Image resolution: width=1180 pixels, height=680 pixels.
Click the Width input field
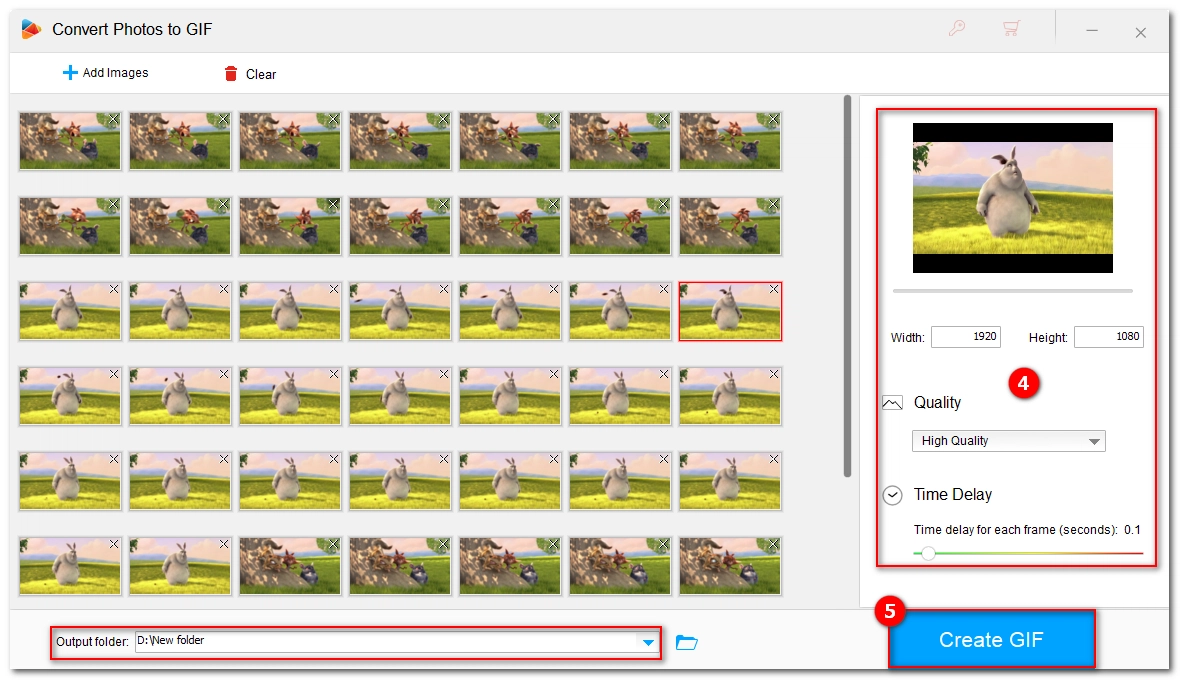(x=966, y=337)
